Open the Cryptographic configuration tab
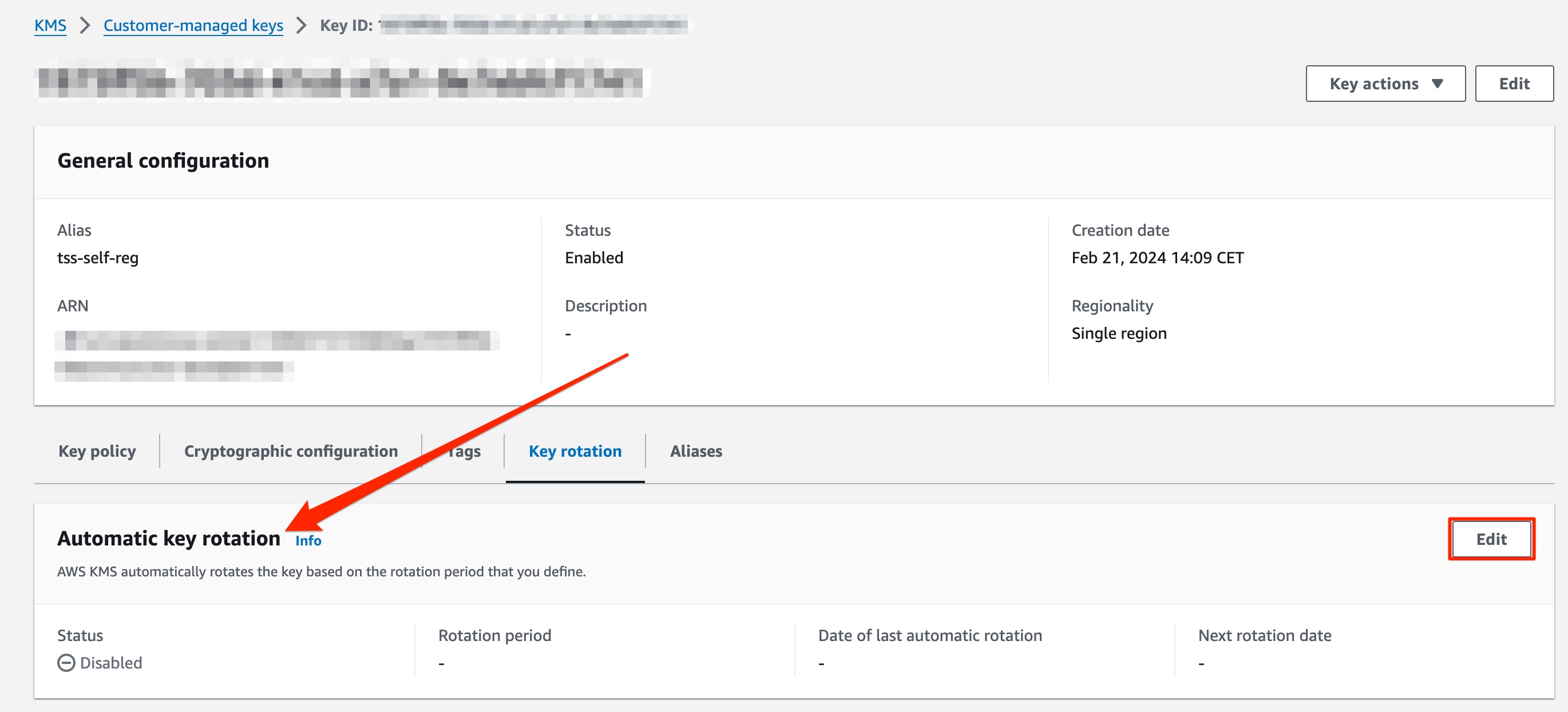The height and width of the screenshot is (712, 1568). click(291, 451)
